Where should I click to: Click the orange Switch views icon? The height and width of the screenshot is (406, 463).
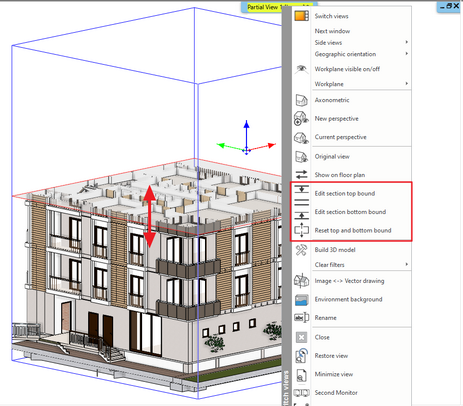tap(301, 16)
